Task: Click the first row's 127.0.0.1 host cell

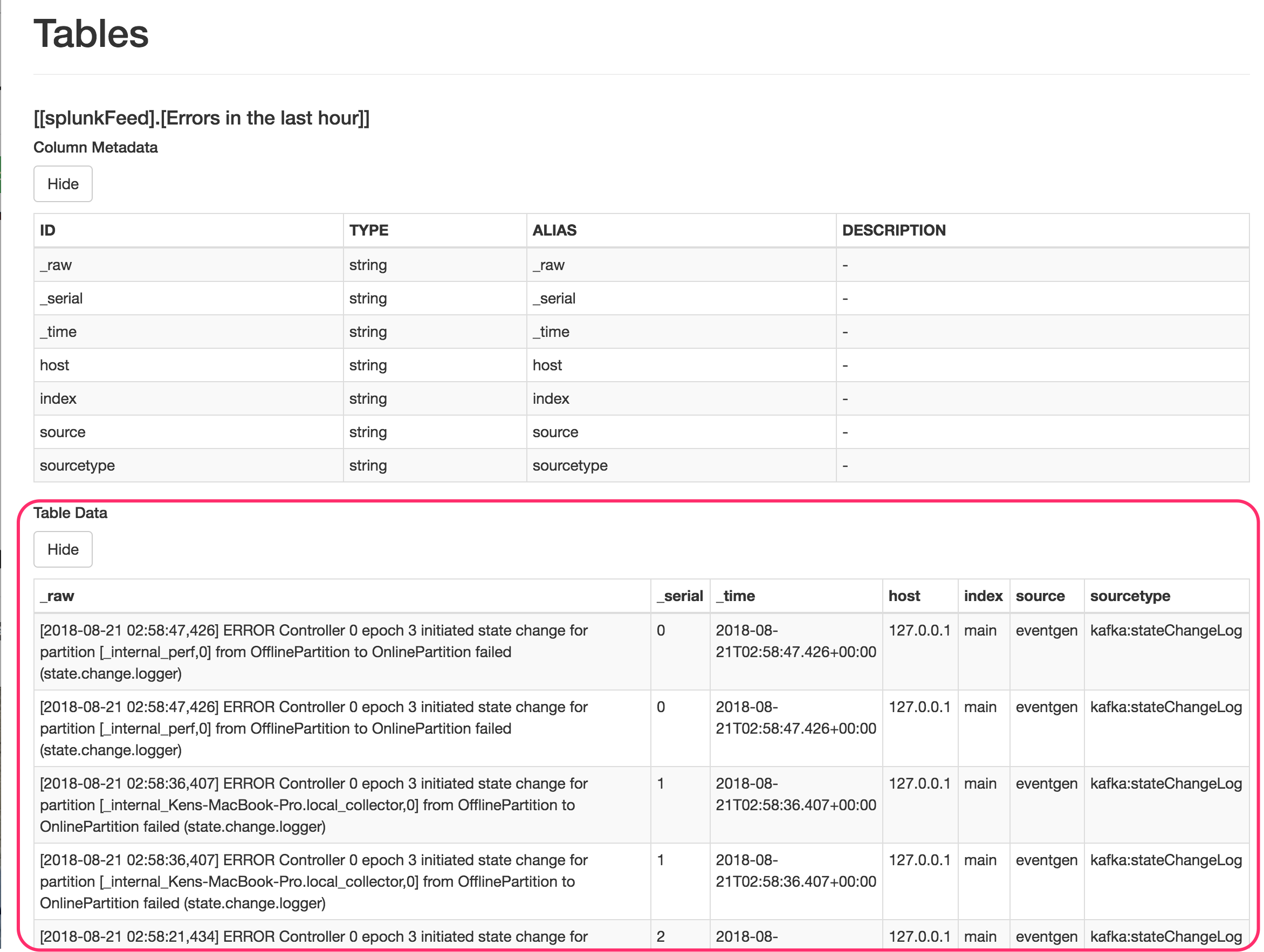Action: point(919,631)
